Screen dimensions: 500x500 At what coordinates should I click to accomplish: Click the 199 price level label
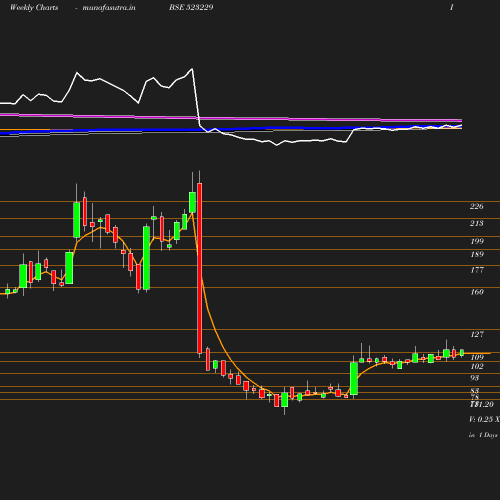coord(477,241)
